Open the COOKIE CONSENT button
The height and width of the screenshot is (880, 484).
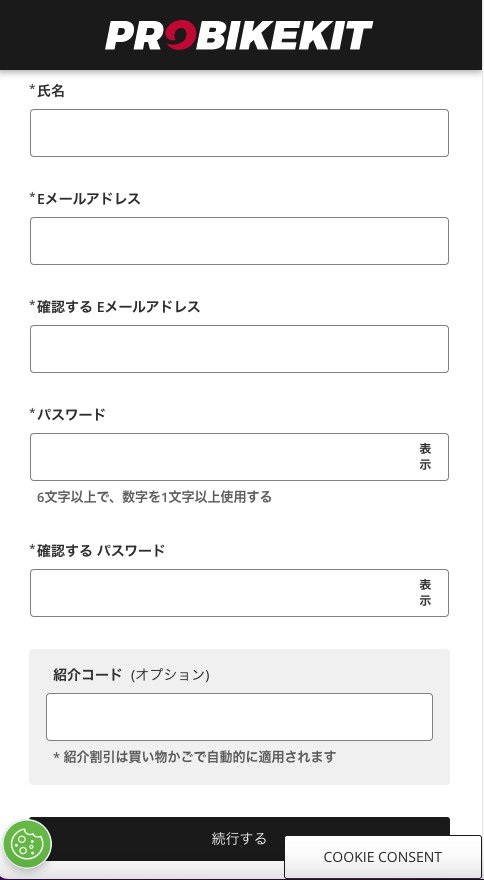[382, 857]
